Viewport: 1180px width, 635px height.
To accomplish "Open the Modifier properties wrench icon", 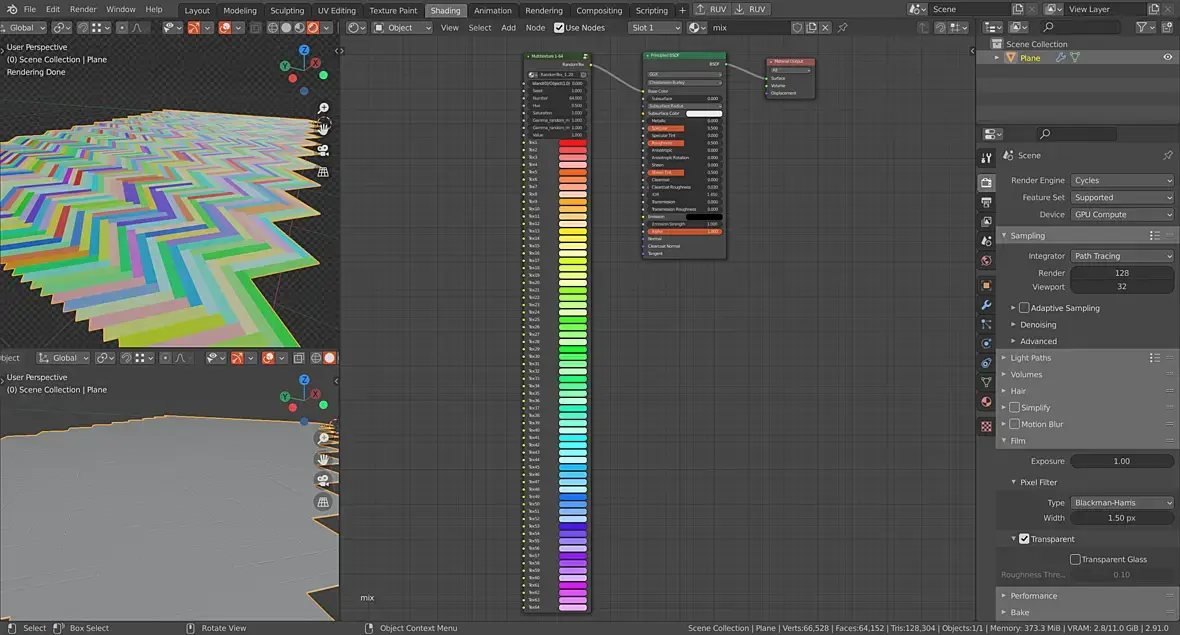I will point(986,304).
